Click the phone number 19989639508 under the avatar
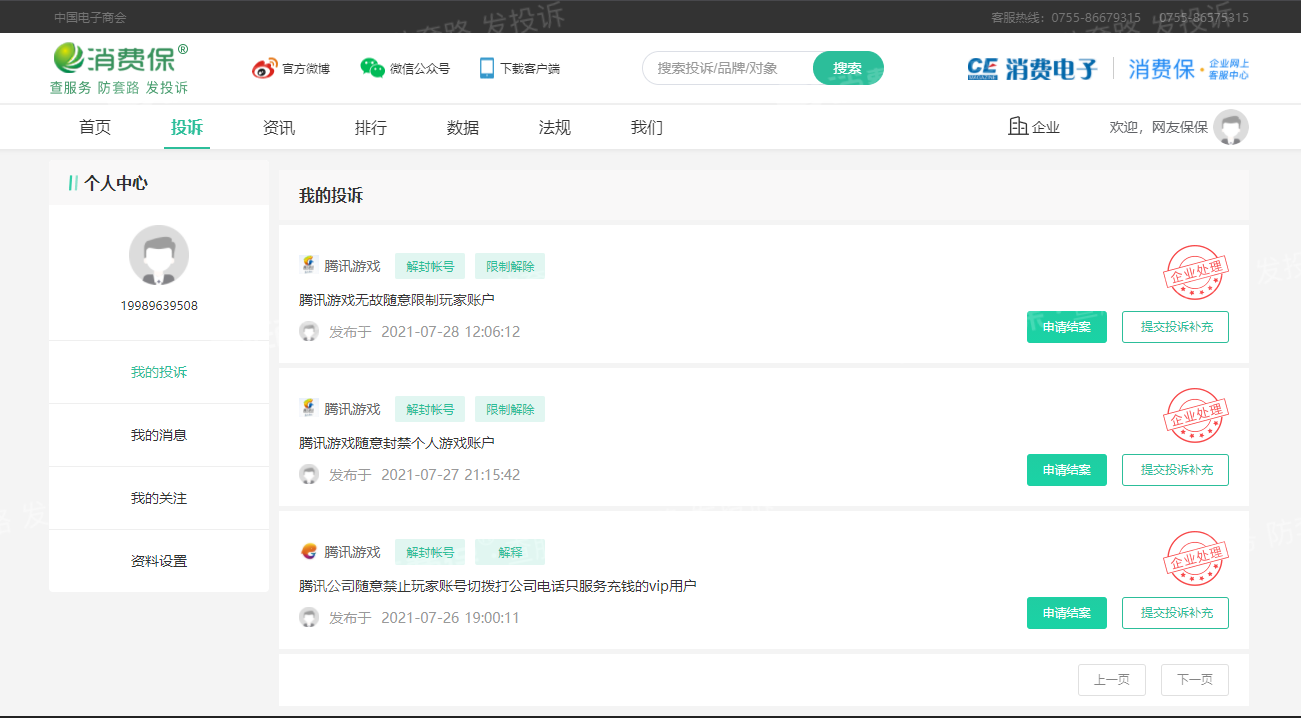This screenshot has height=718, width=1301. tap(159, 306)
